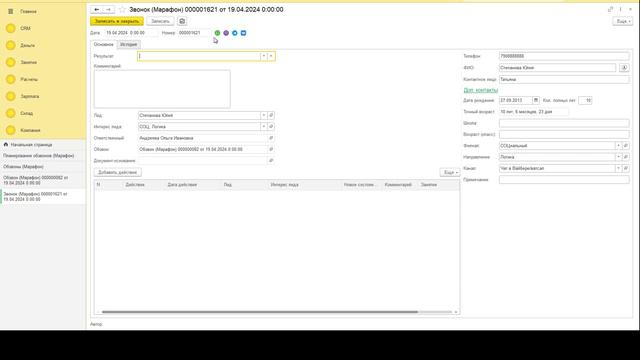Open Обзвон (Марафон) 000000002 in the side panel

(43, 180)
